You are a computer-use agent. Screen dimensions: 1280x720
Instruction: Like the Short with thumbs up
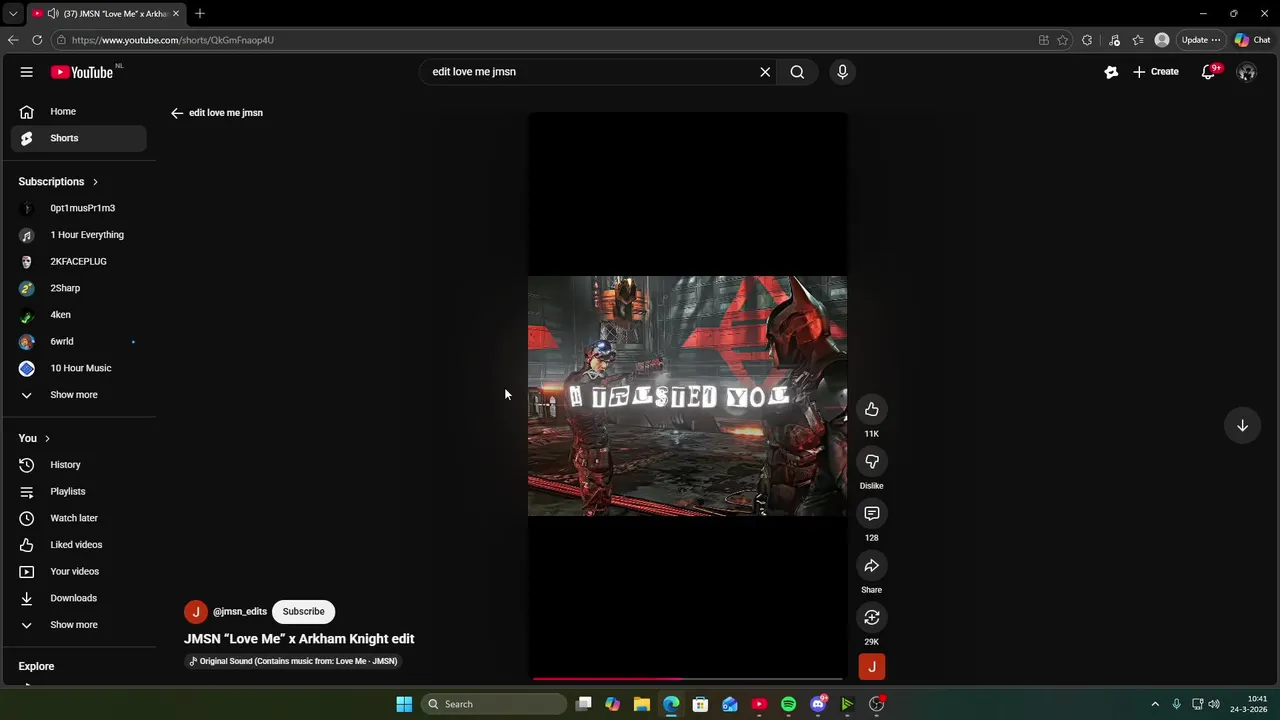tap(872, 409)
